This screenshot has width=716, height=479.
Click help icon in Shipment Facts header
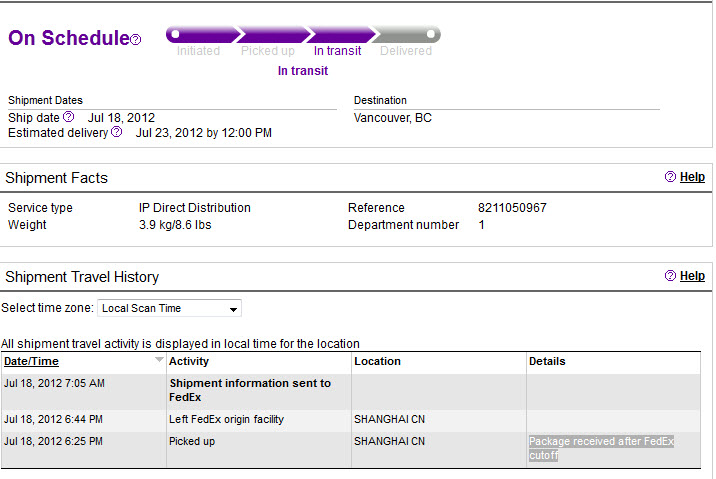670,177
